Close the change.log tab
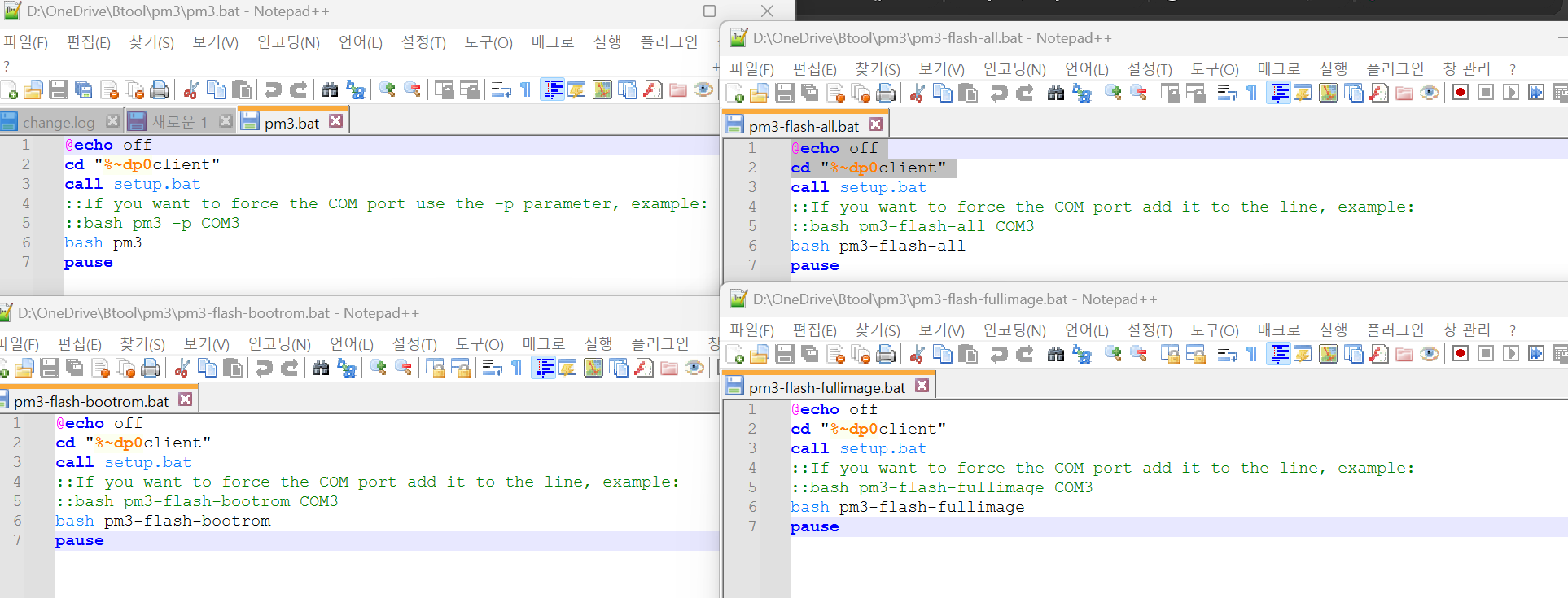The height and width of the screenshot is (598, 1568). click(x=112, y=121)
